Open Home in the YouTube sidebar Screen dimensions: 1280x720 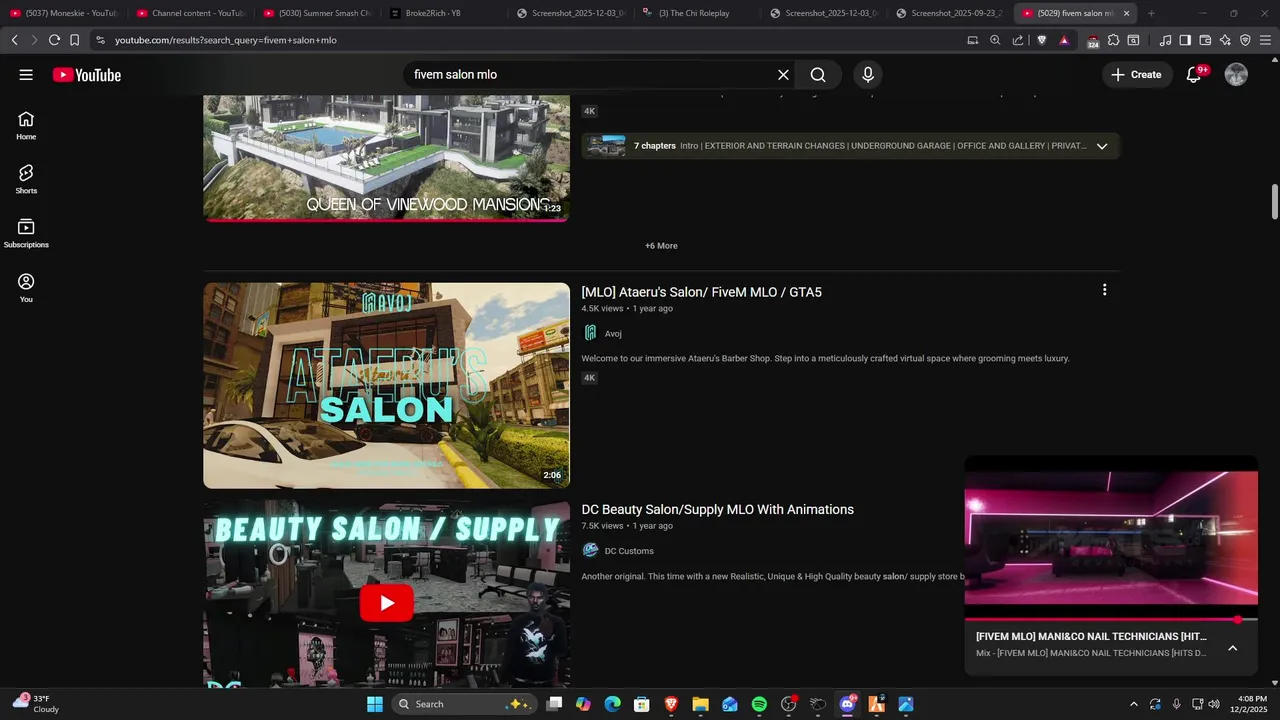26,125
